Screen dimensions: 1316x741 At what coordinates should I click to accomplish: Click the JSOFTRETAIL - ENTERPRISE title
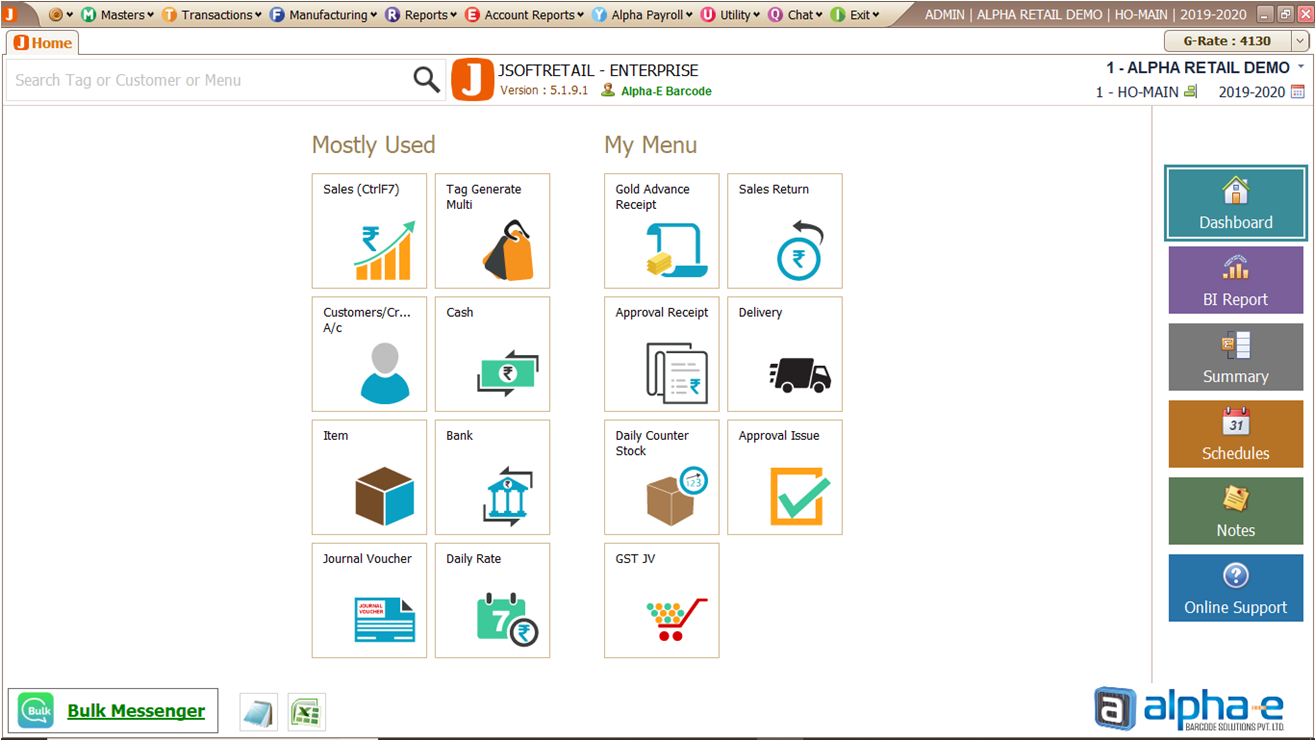point(598,70)
